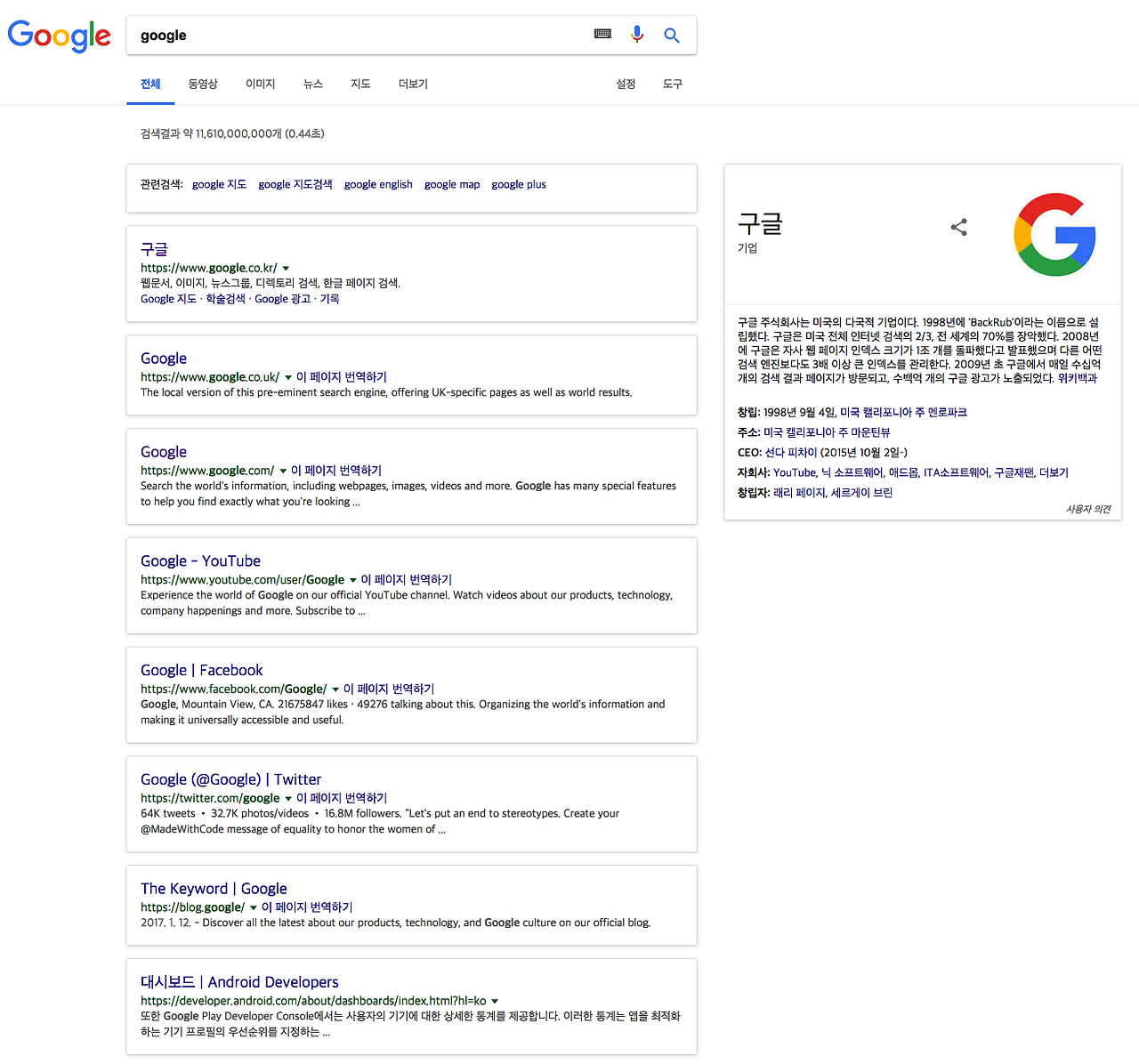Click '애드몹' subsidiary link
Viewport: 1139px width, 1064px height.
click(903, 473)
